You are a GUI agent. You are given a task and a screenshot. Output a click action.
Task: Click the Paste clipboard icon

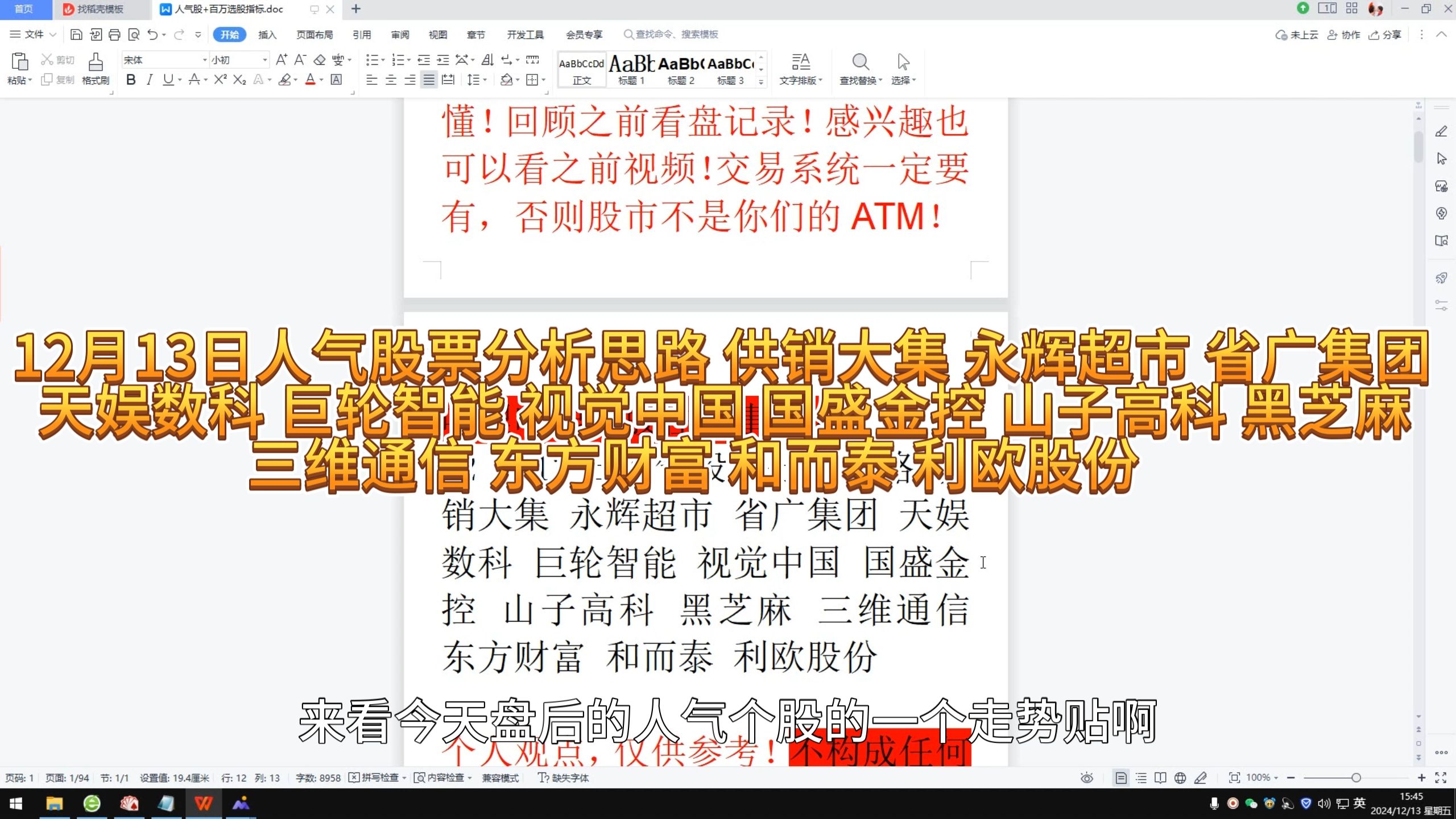point(19,61)
